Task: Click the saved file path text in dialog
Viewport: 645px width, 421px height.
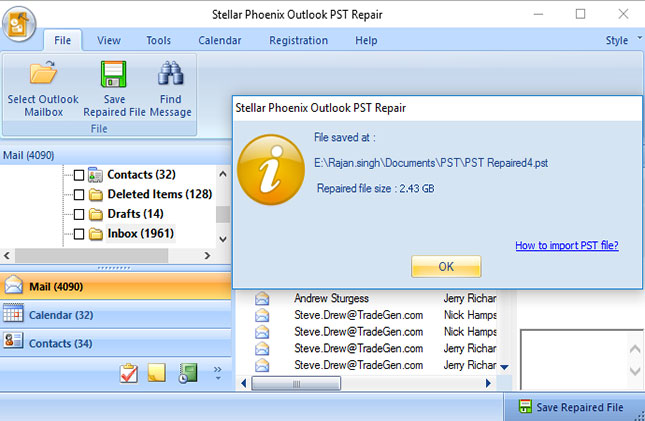Action: [x=431, y=163]
